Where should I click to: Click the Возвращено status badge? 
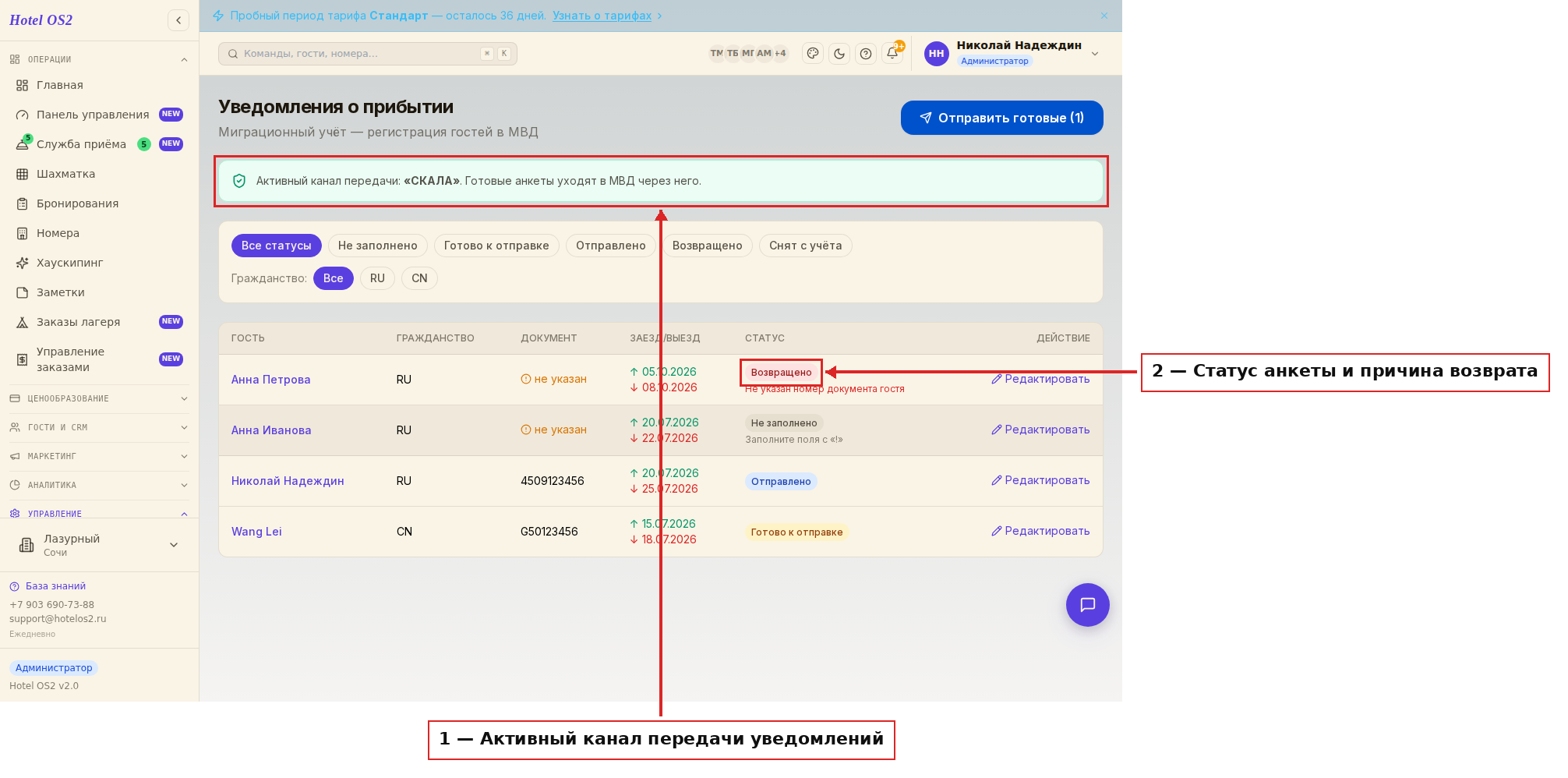point(781,373)
